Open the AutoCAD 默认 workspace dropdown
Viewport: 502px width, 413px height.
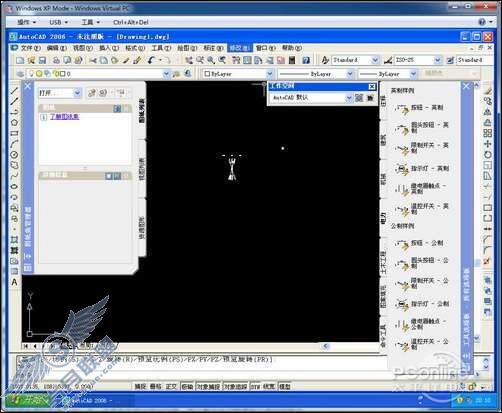(349, 98)
